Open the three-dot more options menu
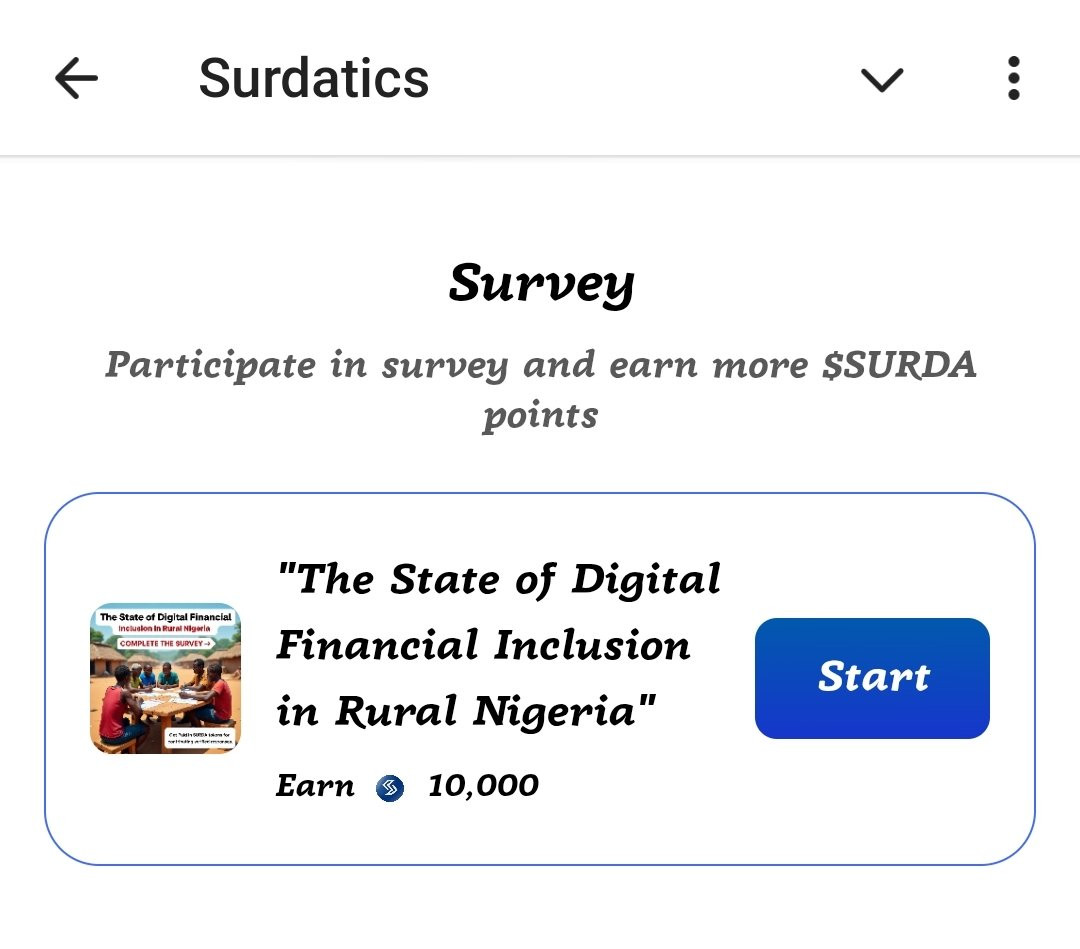The height and width of the screenshot is (949, 1080). (1013, 78)
